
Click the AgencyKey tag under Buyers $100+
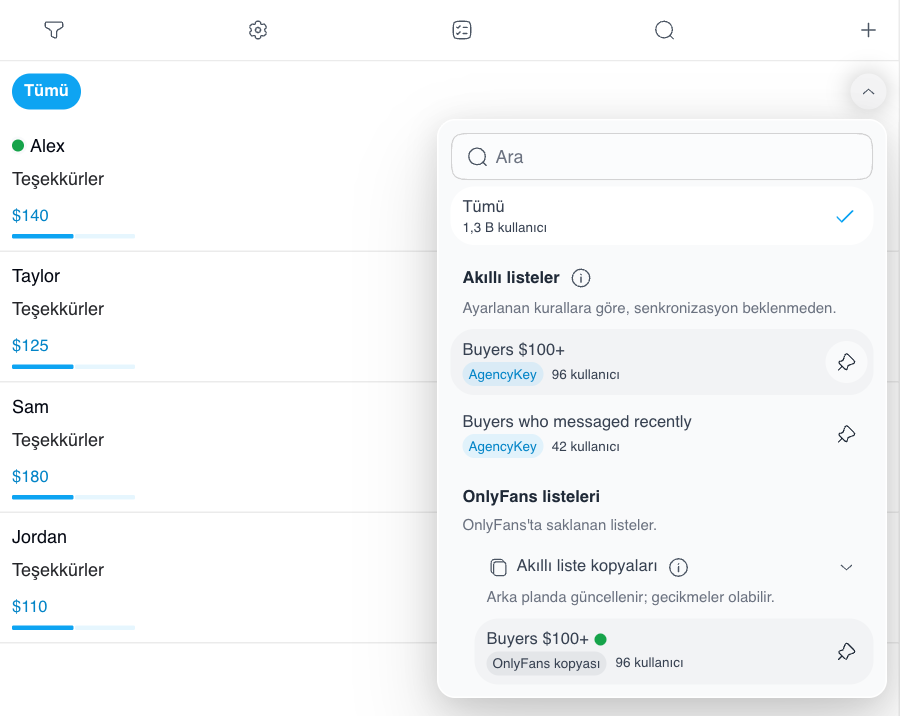502,374
